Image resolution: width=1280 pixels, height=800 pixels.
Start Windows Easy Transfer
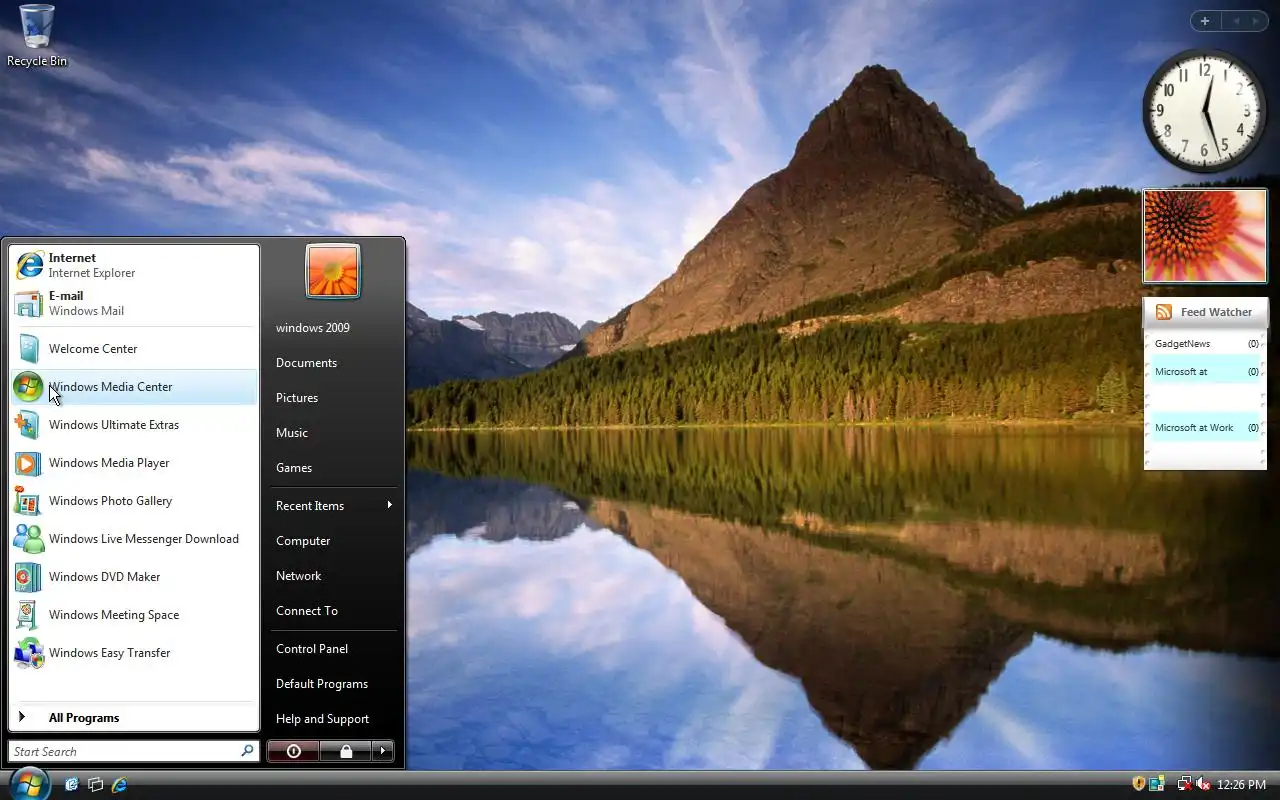tap(134, 653)
